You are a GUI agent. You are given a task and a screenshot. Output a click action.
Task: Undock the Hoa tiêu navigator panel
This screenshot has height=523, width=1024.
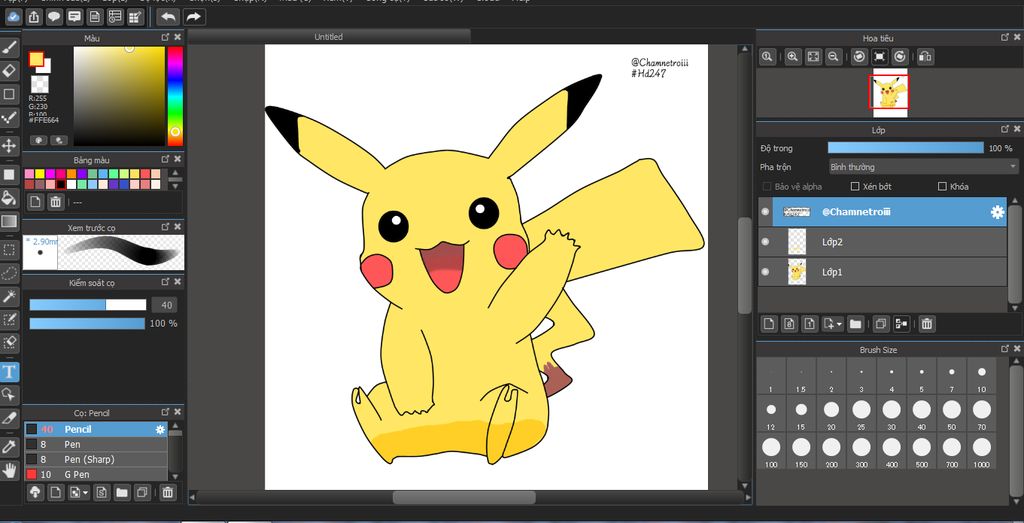1004,38
